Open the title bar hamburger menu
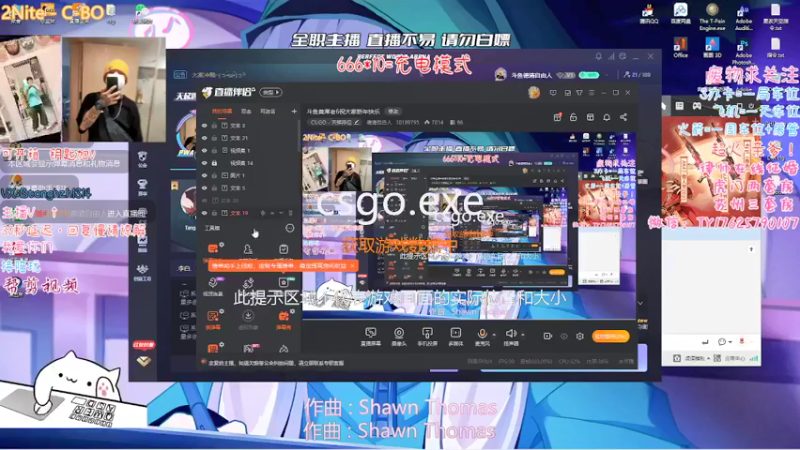 (x=592, y=93)
